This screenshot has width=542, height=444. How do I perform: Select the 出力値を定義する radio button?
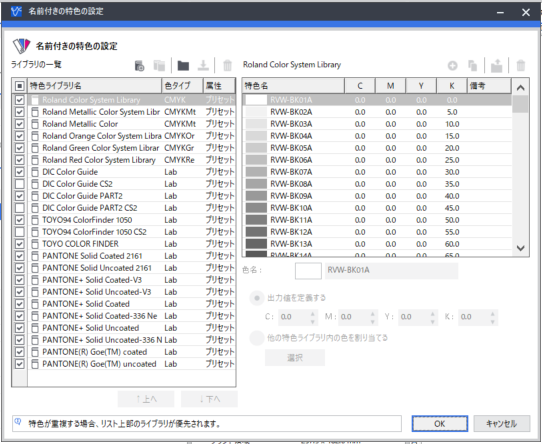257,298
